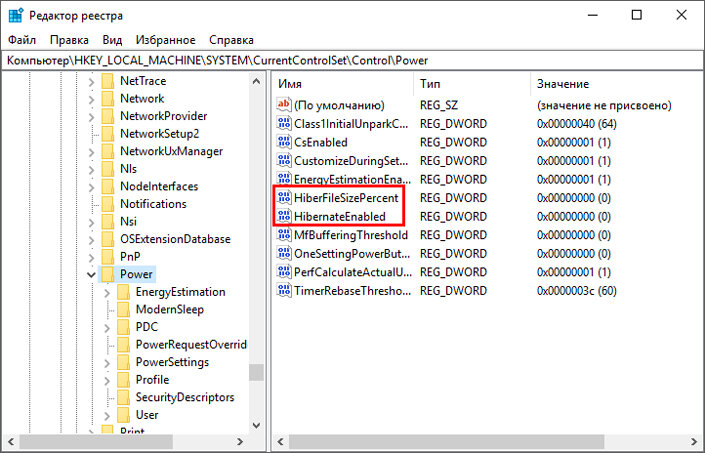Select the MfBufferingThreshold value name
Screen dimensions: 705x453
pos(351,235)
